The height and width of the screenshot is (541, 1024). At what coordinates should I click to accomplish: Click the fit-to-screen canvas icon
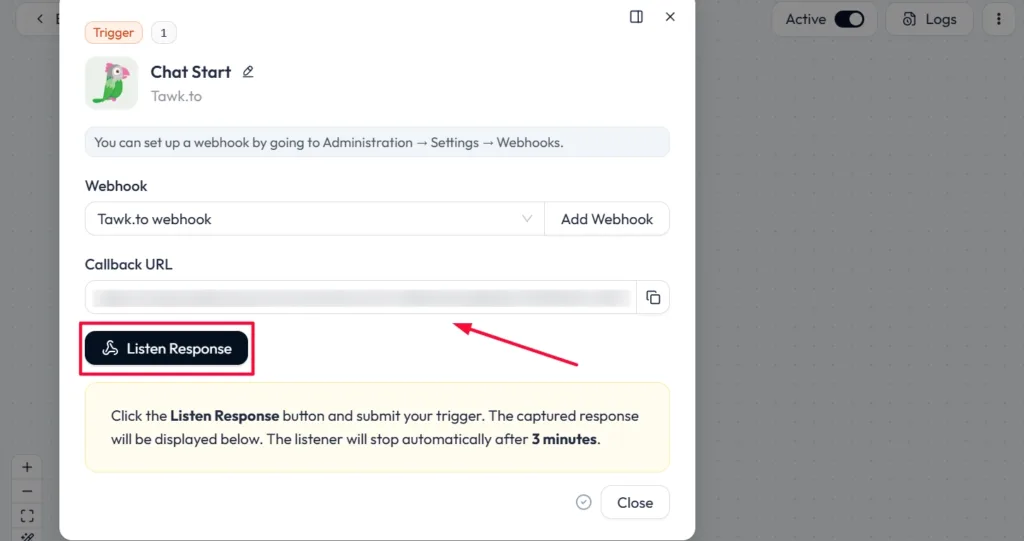click(x=27, y=516)
